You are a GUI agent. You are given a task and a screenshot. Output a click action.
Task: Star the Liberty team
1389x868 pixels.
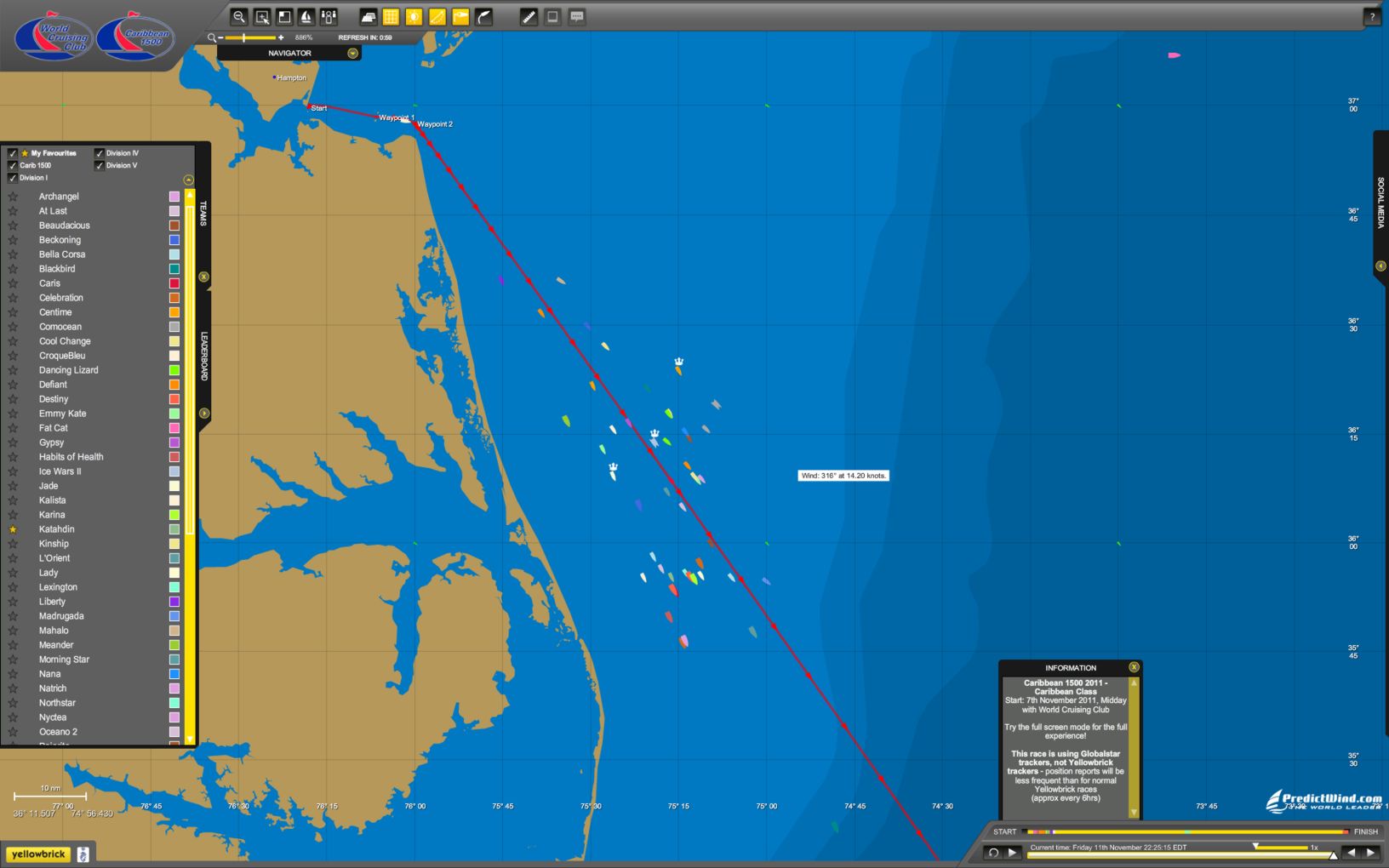pyautogui.click(x=13, y=602)
